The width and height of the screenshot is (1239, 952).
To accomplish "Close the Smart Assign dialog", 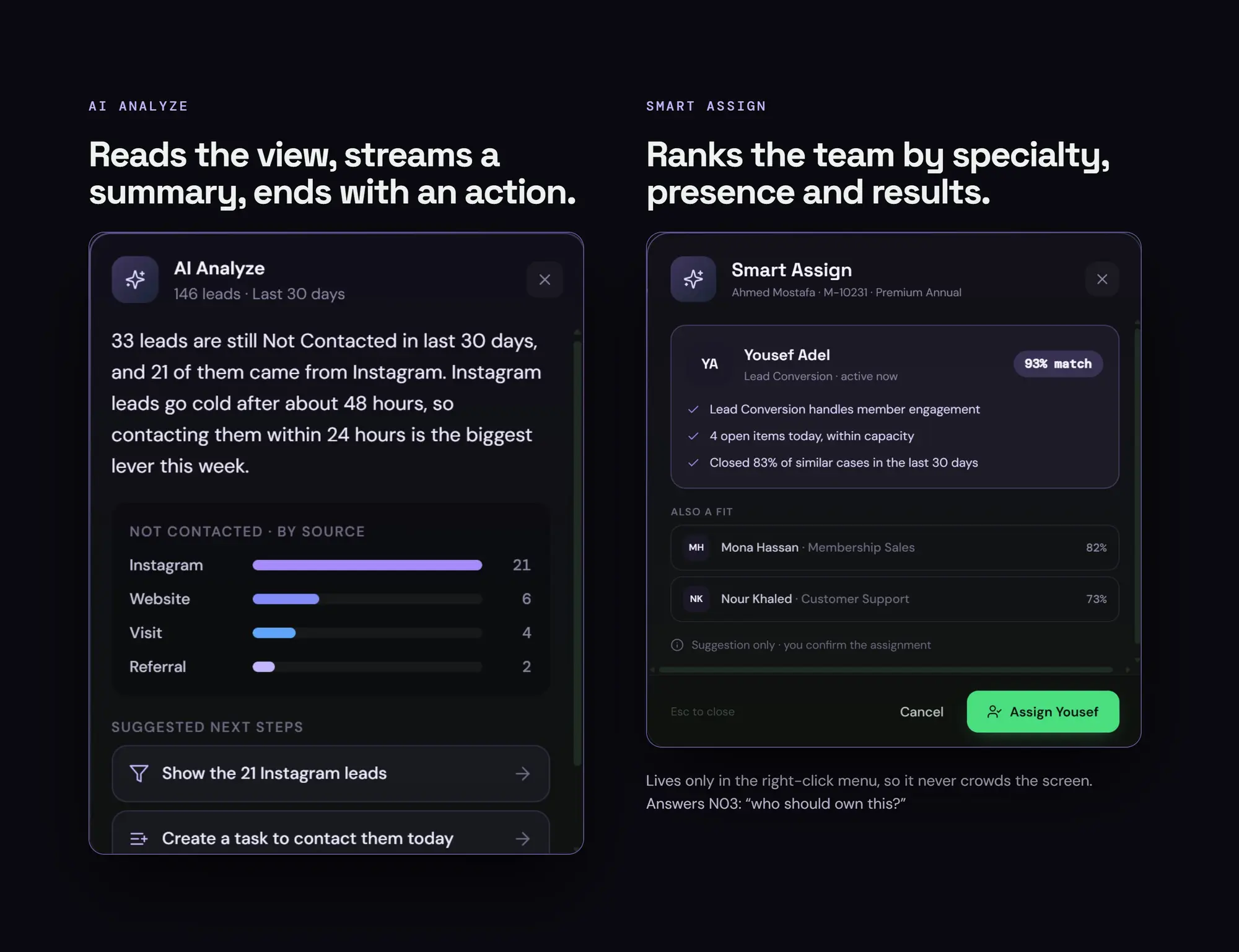I will point(1102,279).
